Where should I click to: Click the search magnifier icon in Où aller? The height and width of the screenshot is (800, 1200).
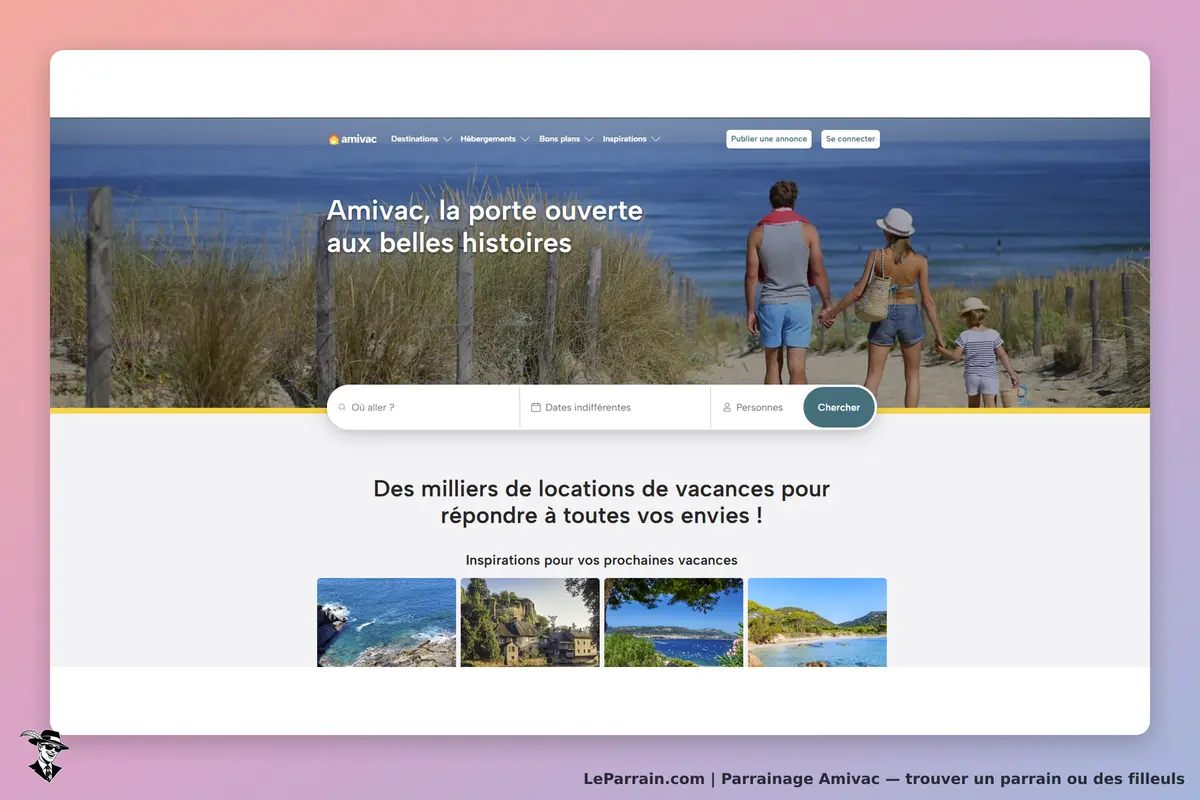pos(342,408)
